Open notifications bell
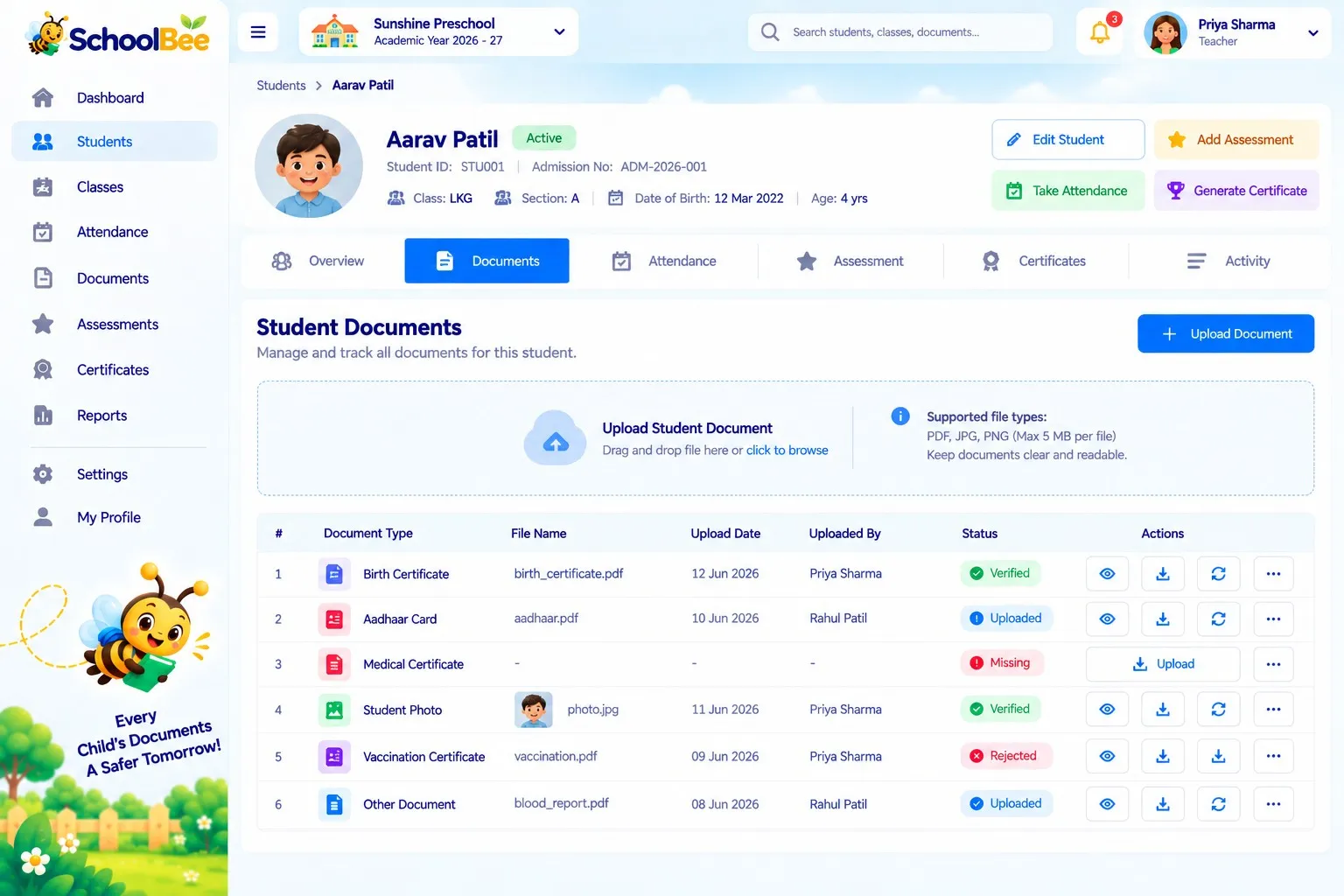 point(1100,32)
